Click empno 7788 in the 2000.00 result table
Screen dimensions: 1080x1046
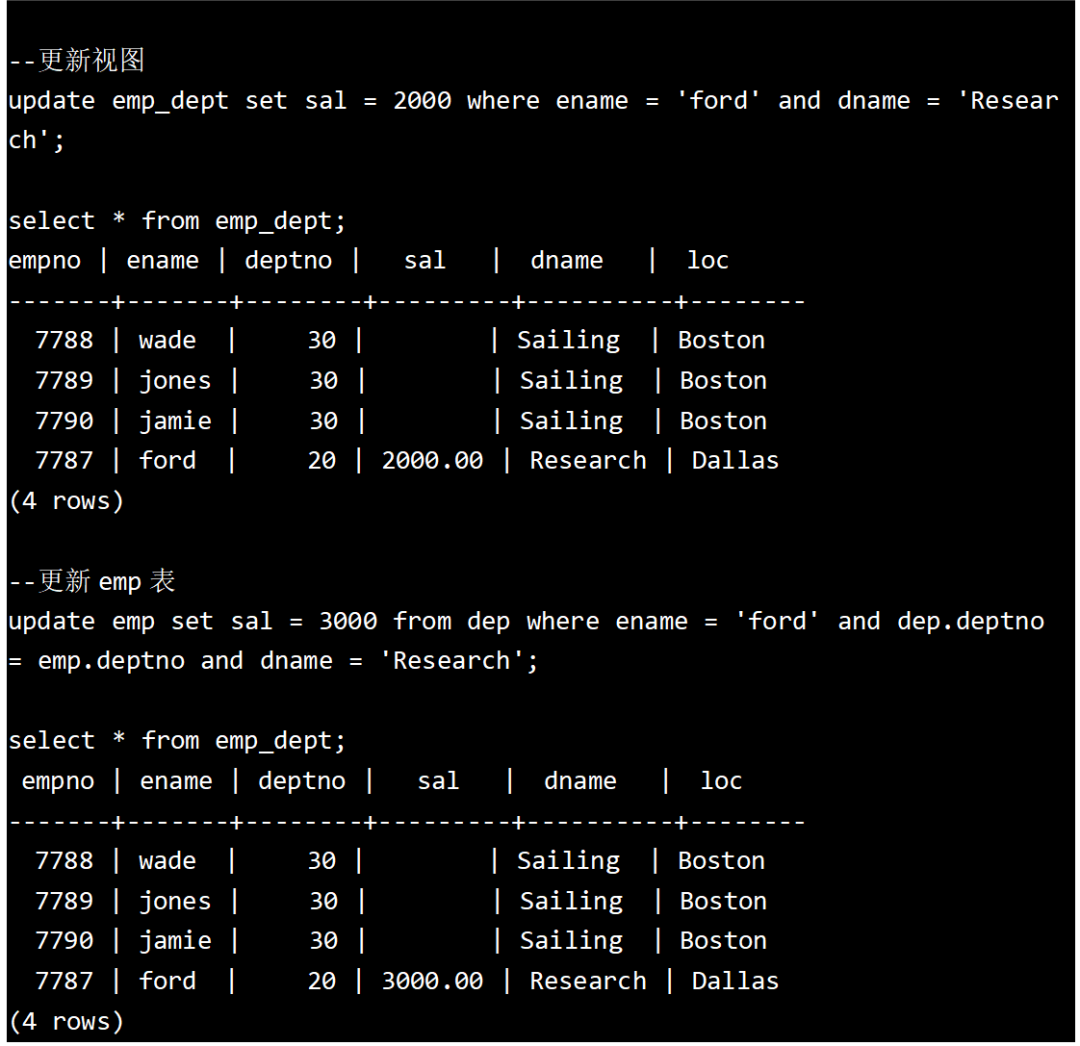(64, 341)
